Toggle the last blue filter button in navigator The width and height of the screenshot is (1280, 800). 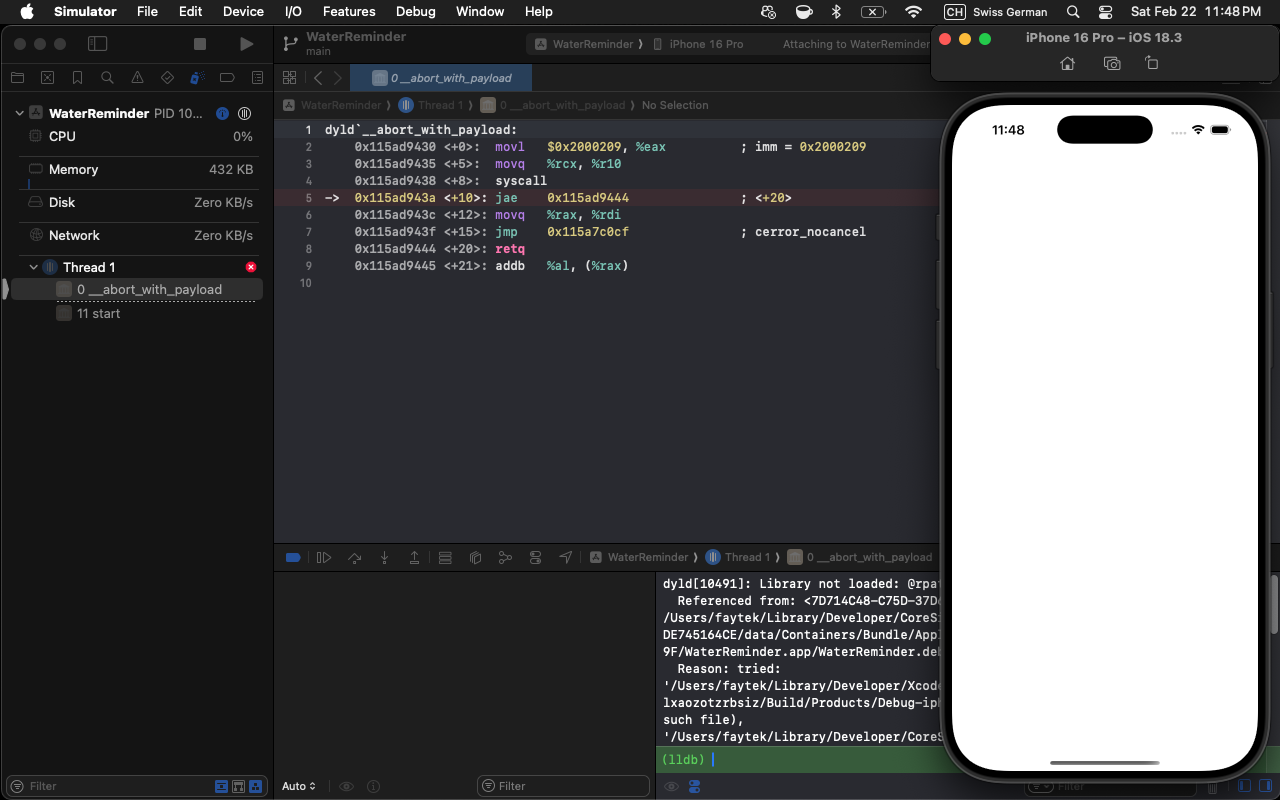(x=256, y=786)
